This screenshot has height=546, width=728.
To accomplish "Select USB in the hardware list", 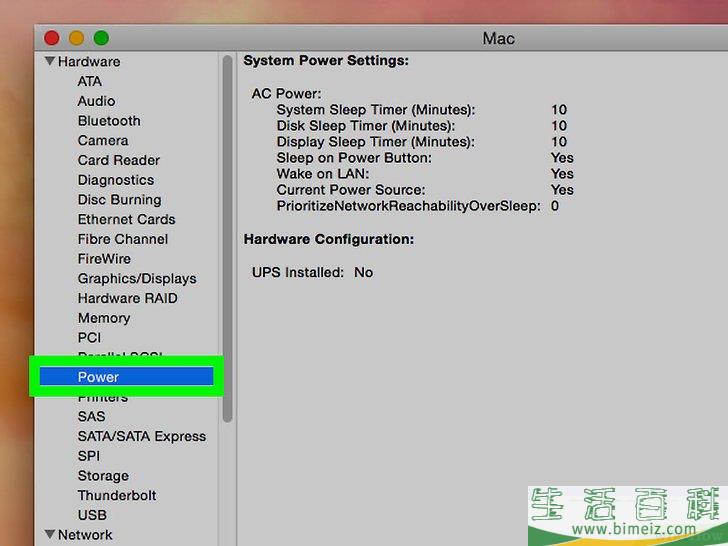I will 92,515.
